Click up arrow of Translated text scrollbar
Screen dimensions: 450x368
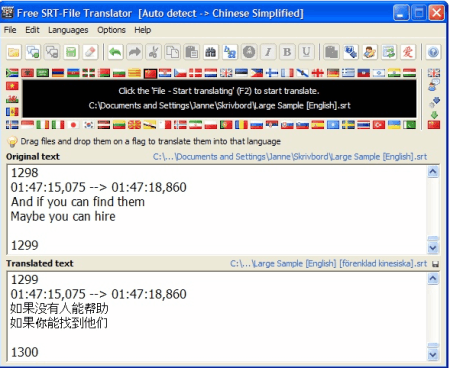pos(433,278)
